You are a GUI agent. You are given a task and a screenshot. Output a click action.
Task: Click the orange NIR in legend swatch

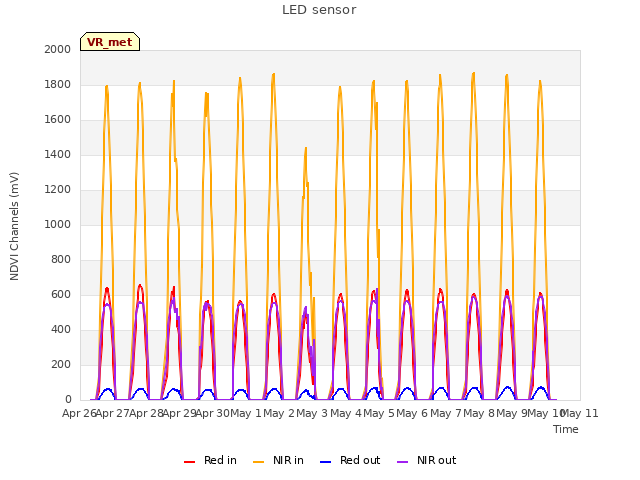[259, 462]
